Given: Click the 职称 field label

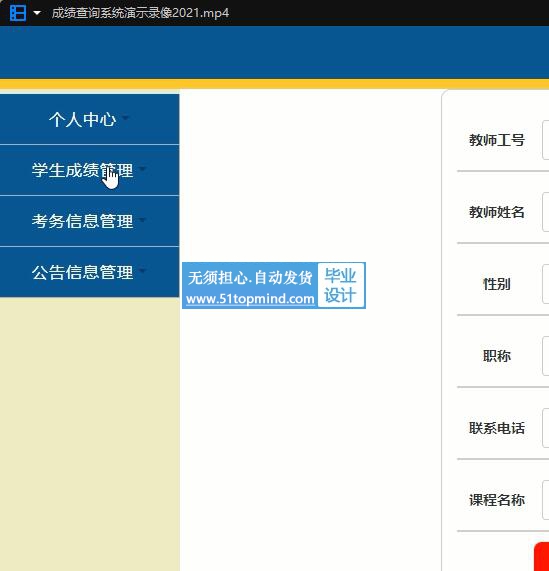Looking at the screenshot, I should click(497, 356).
